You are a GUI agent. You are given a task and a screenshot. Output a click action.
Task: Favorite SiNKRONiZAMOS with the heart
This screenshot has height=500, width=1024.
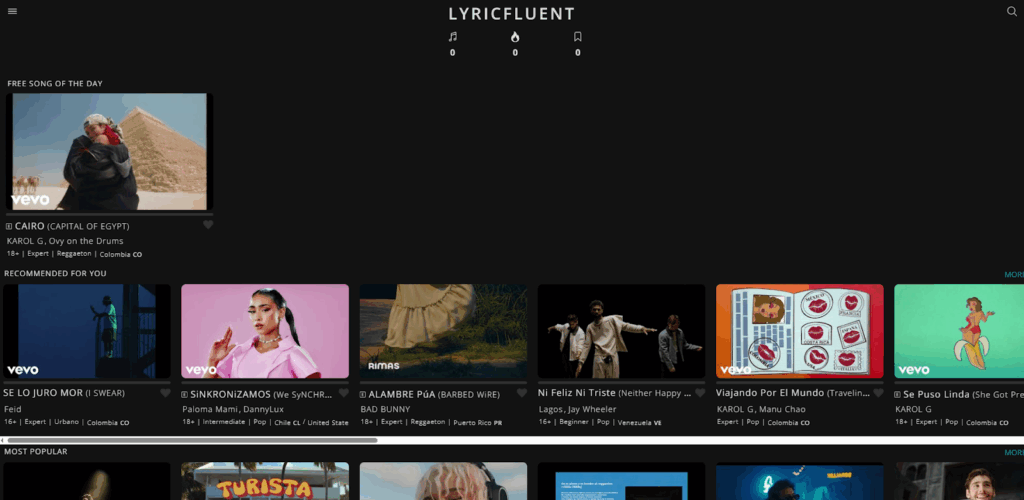(x=344, y=393)
